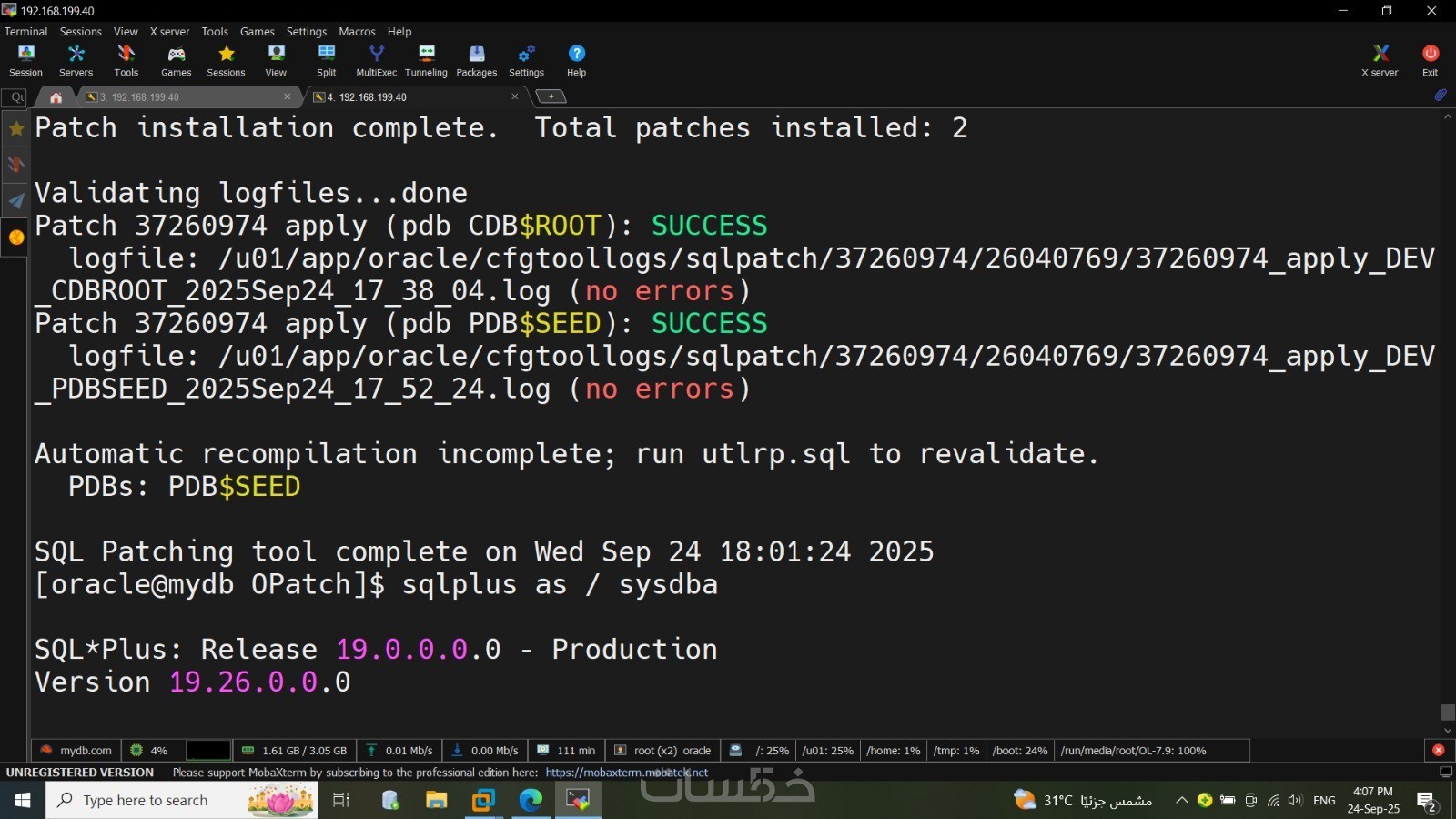1456x819 pixels.
Task: Open the Packages toolbar icon
Action: (476, 60)
